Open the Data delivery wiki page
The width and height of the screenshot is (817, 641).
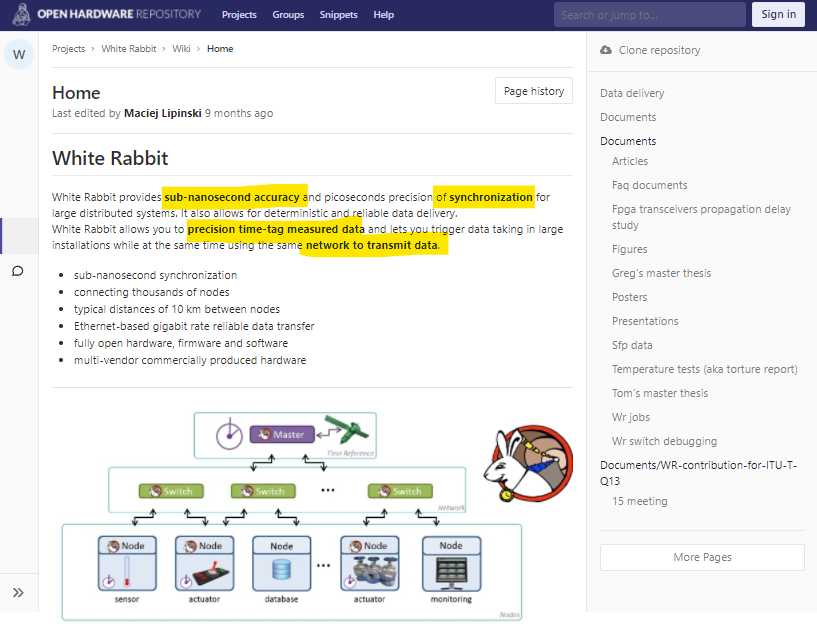[632, 93]
